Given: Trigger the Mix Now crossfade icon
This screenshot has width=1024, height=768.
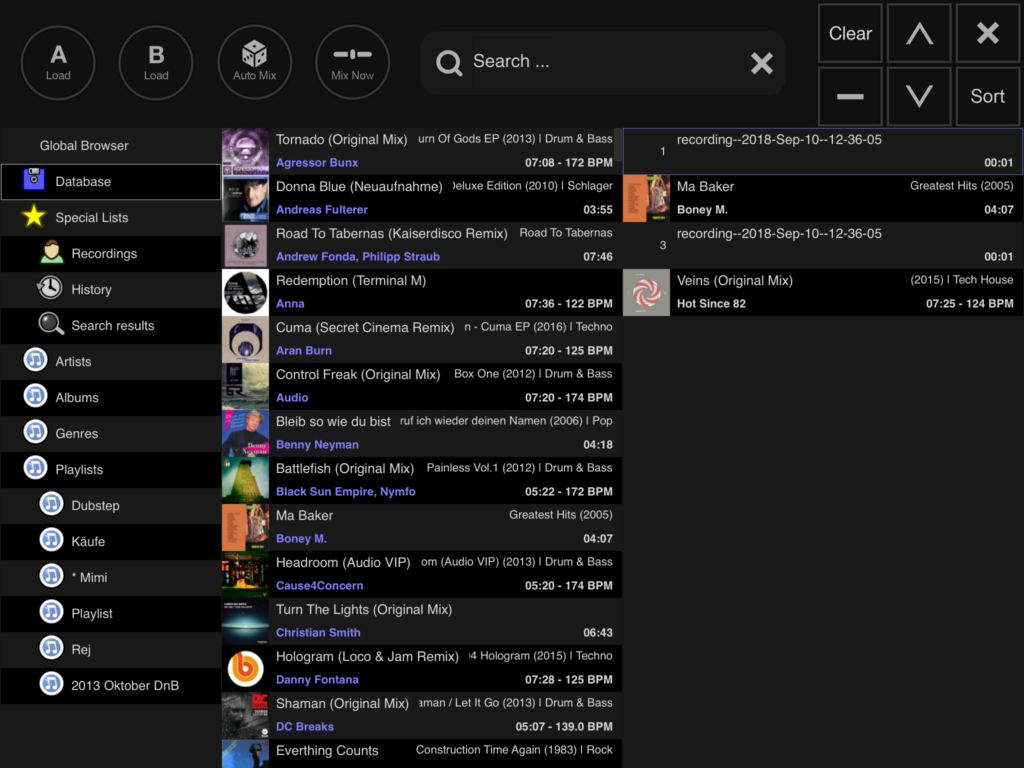Looking at the screenshot, I should pos(352,62).
